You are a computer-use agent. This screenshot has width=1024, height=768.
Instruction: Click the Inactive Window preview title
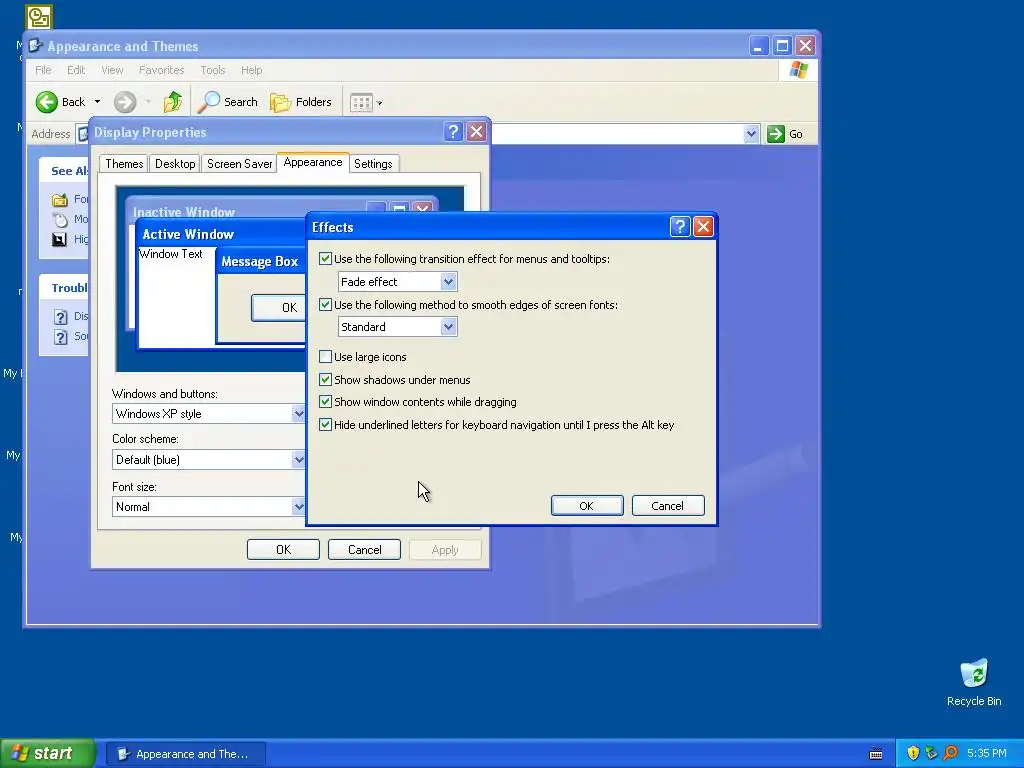(x=184, y=212)
